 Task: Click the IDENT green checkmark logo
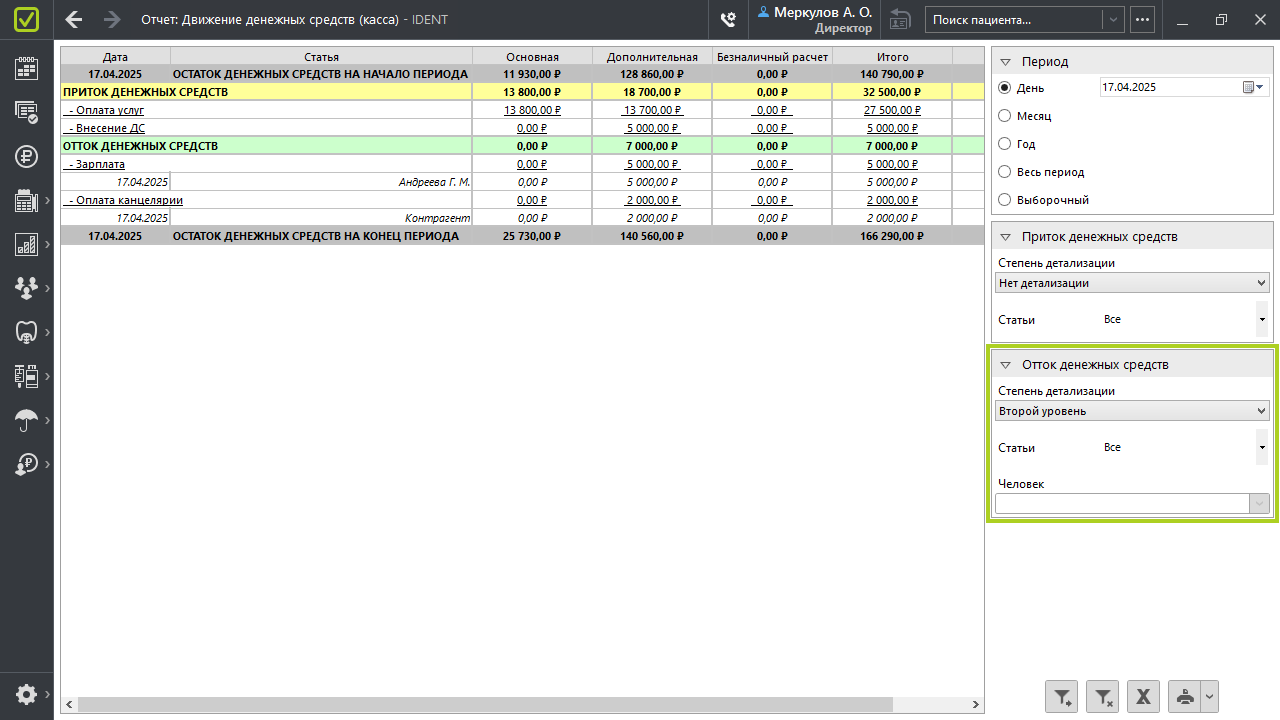[x=27, y=19]
